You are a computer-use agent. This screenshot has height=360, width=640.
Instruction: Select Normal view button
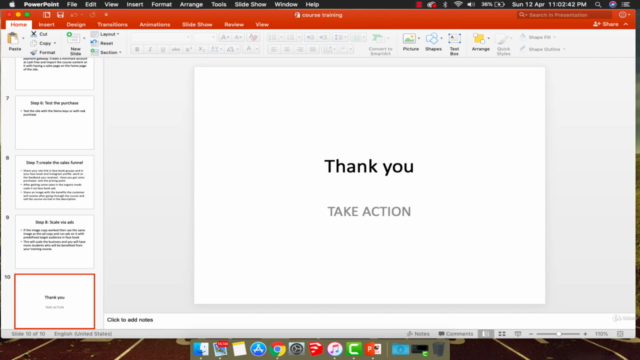pyautogui.click(x=486, y=333)
